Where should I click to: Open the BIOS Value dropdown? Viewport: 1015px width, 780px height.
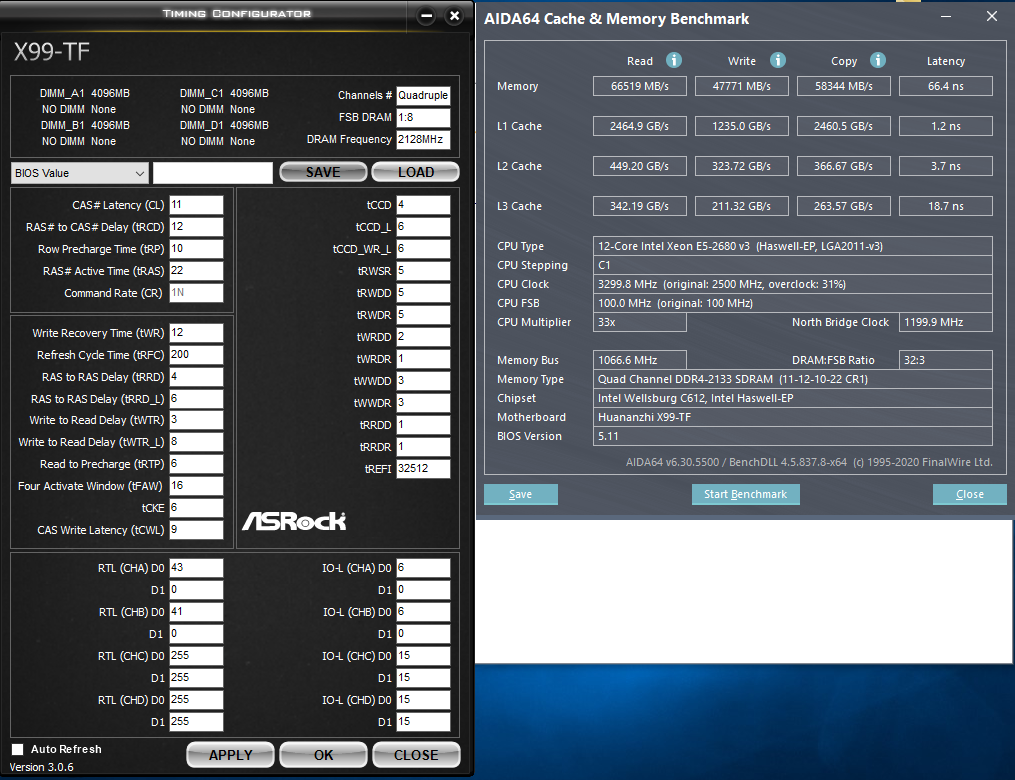(80, 173)
